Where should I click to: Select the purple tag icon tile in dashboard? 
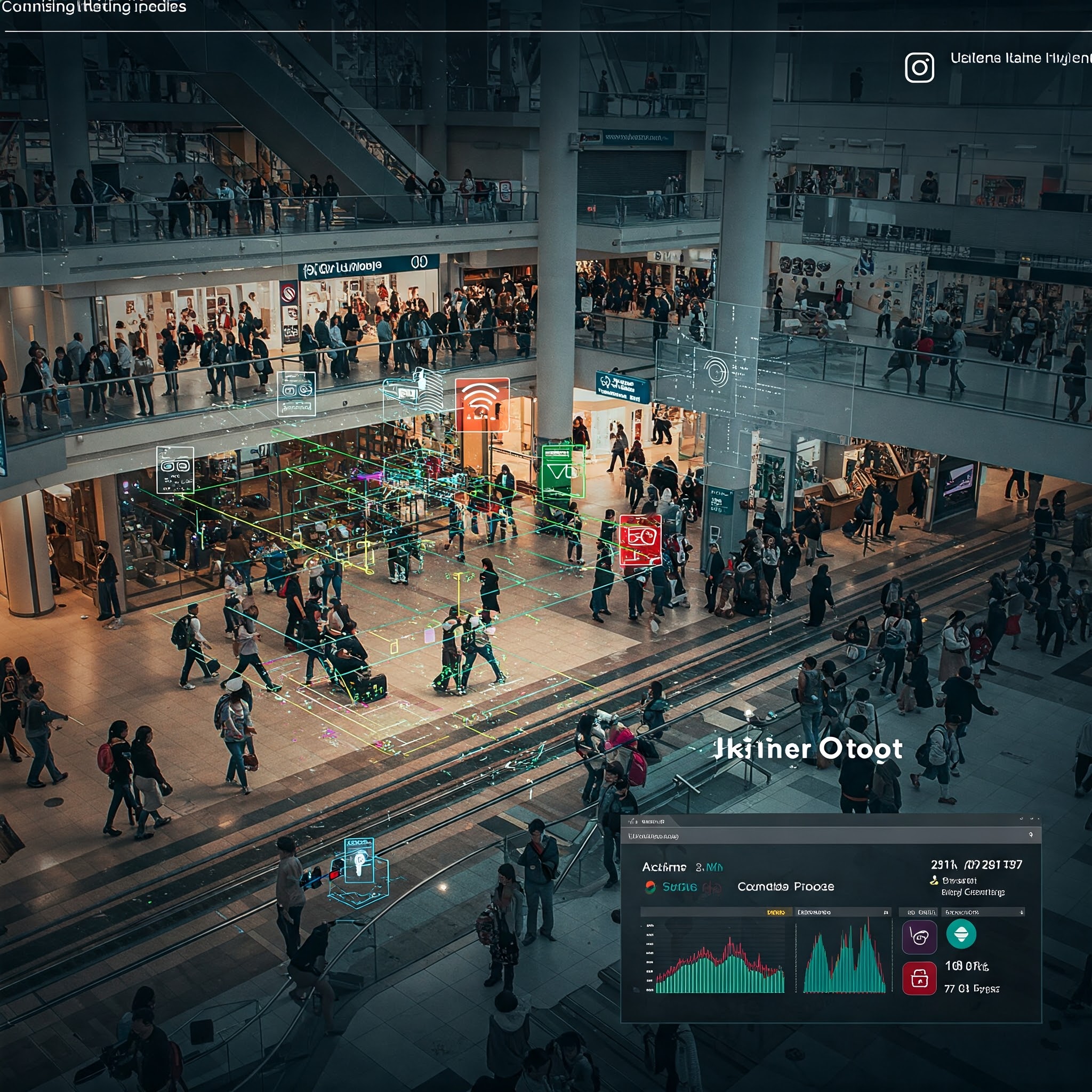coord(919,937)
